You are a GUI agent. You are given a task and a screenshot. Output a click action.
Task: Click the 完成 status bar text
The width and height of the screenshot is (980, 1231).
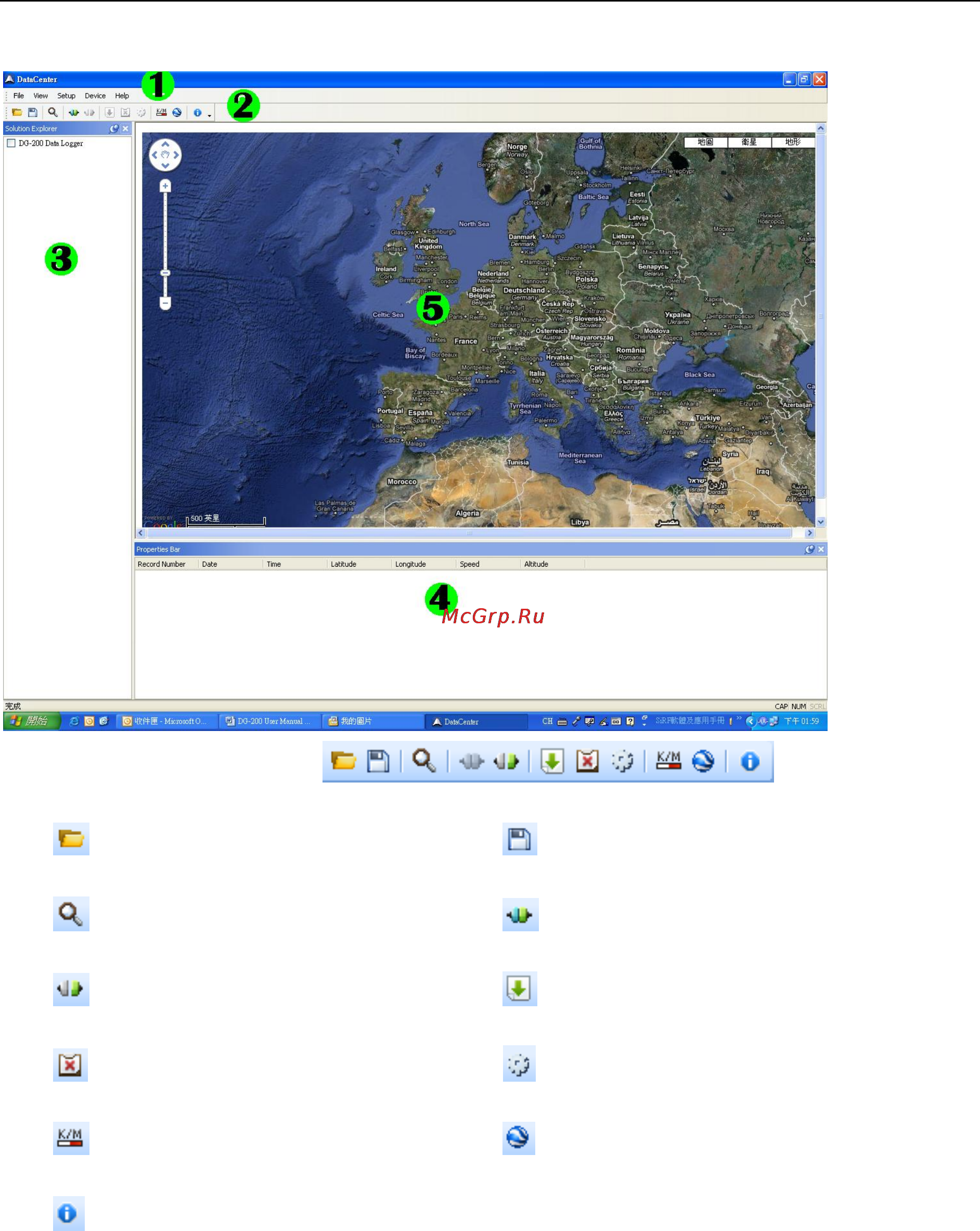click(x=13, y=706)
